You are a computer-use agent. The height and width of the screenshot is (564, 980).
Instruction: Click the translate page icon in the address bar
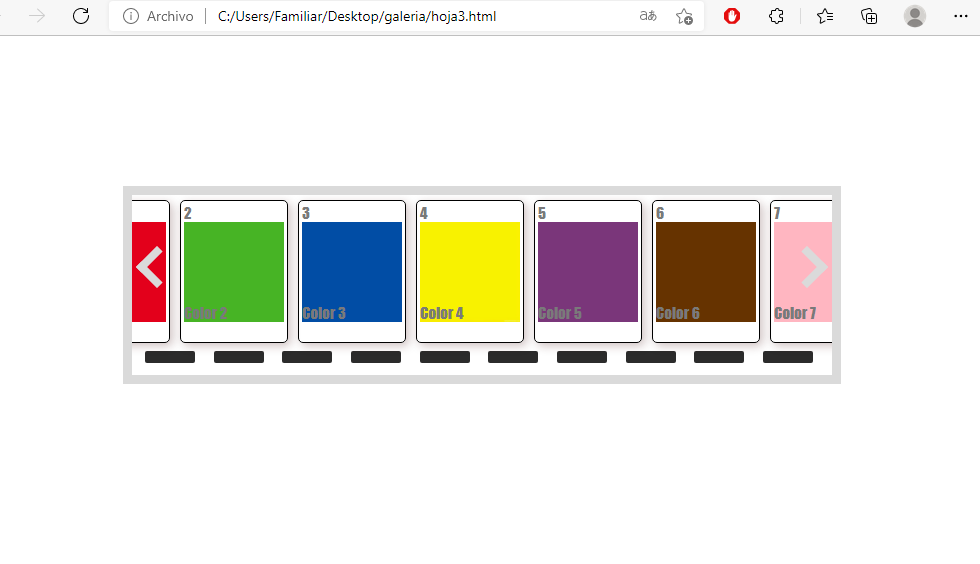pyautogui.click(x=648, y=16)
